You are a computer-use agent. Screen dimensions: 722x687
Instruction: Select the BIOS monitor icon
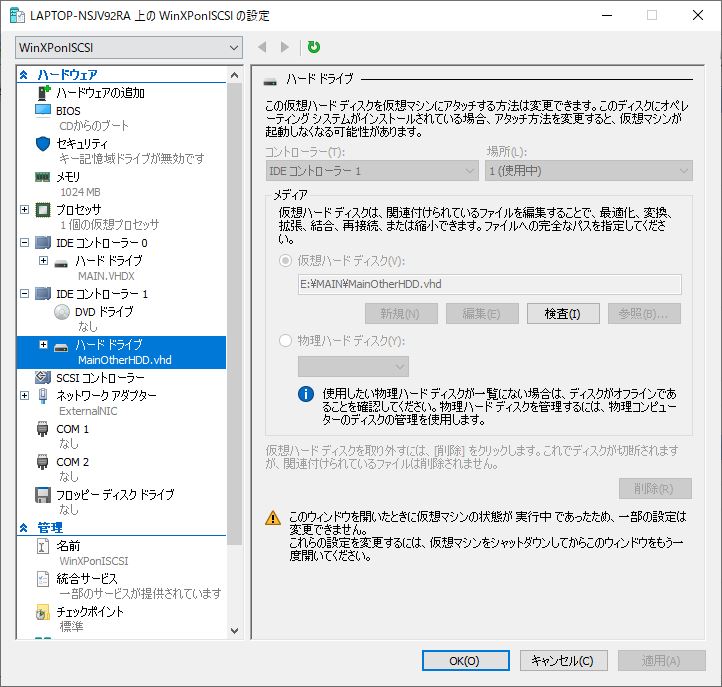pyautogui.click(x=43, y=111)
